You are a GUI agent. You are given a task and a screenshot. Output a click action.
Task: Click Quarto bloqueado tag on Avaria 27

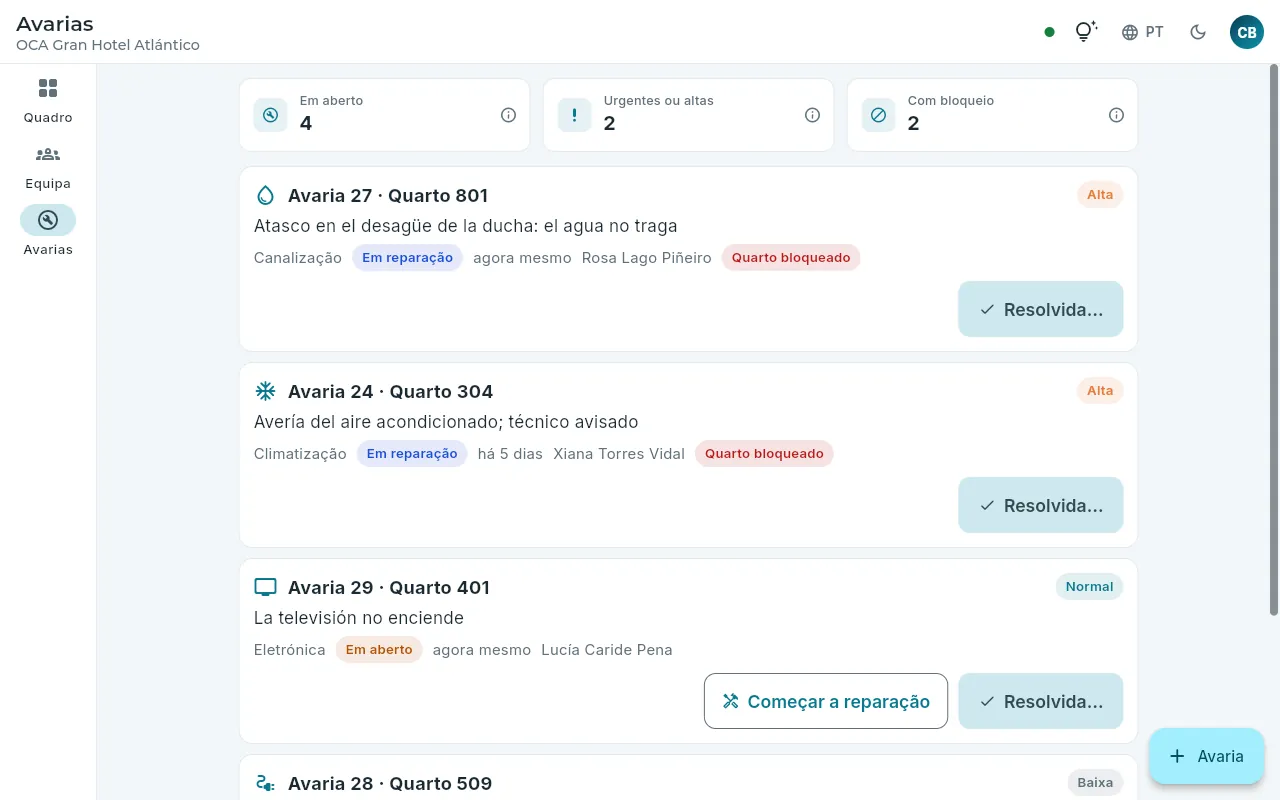[791, 258]
